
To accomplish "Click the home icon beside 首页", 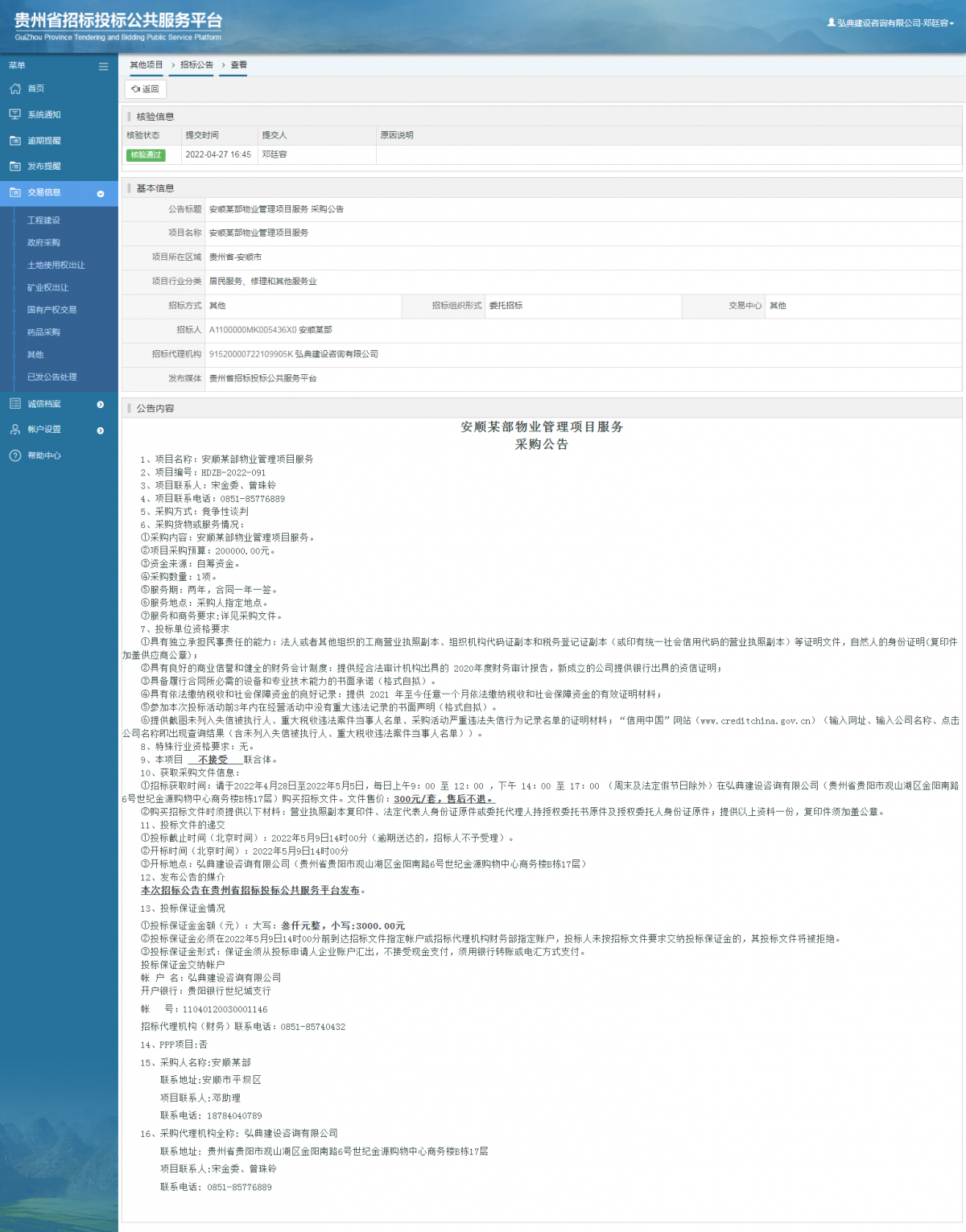I will tap(14, 89).
